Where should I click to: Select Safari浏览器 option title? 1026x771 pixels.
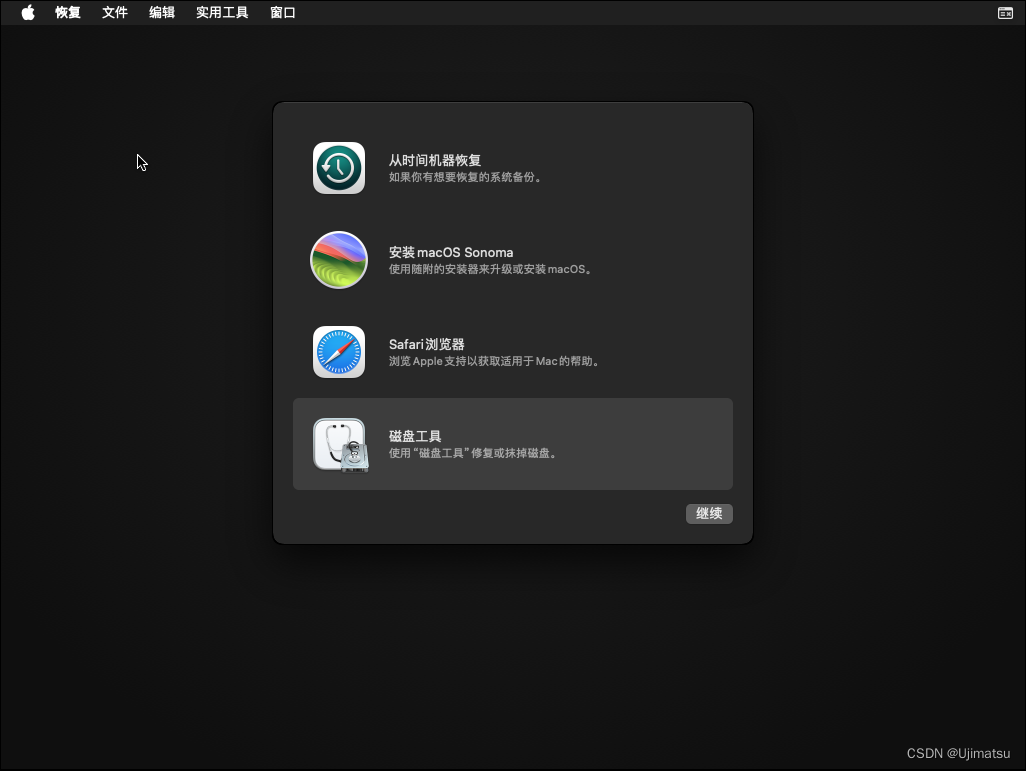427,344
